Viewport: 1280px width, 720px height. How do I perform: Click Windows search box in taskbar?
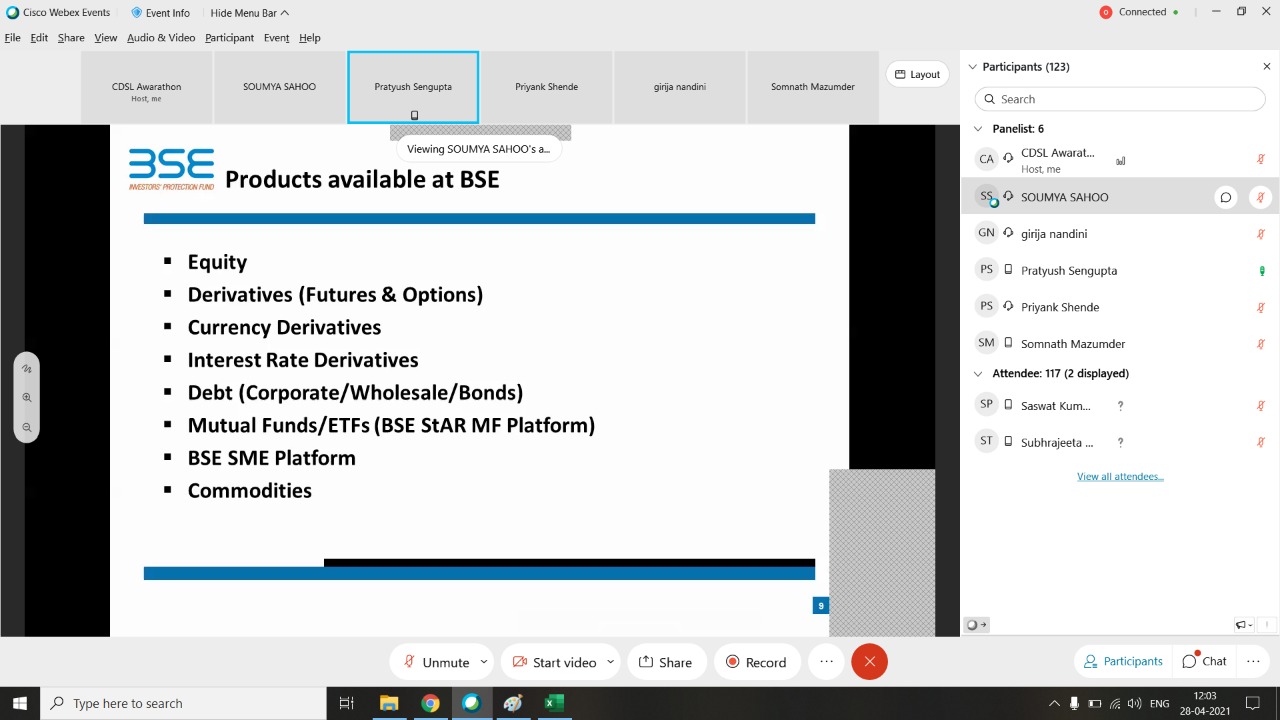click(x=183, y=703)
